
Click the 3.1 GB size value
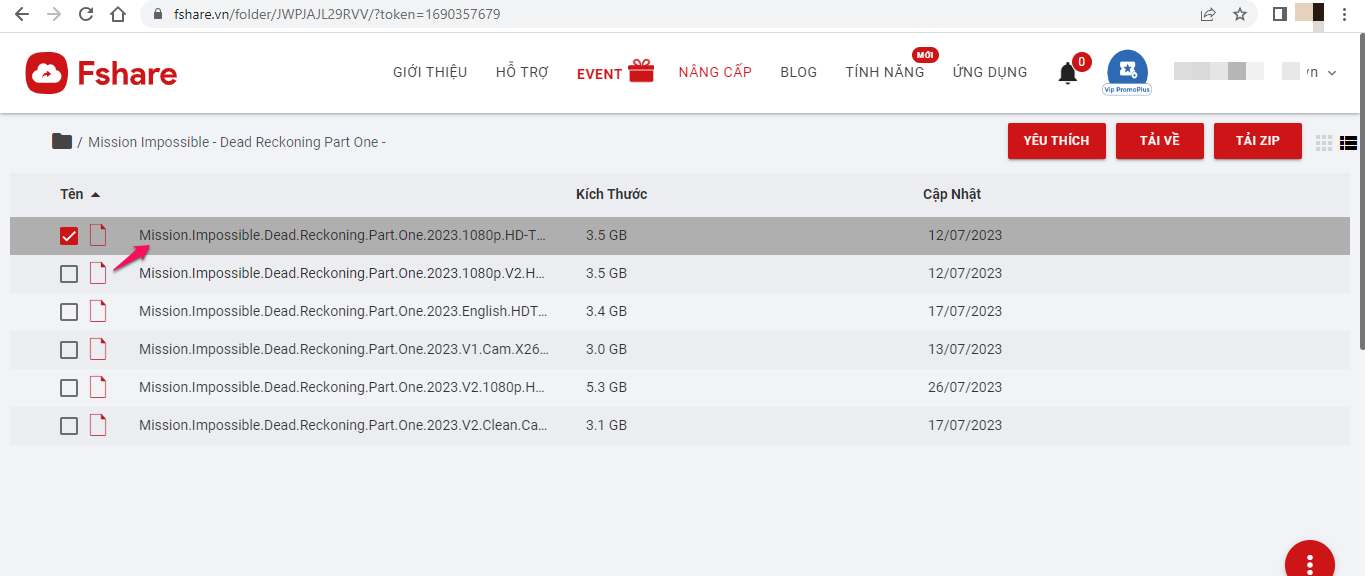pyautogui.click(x=606, y=425)
